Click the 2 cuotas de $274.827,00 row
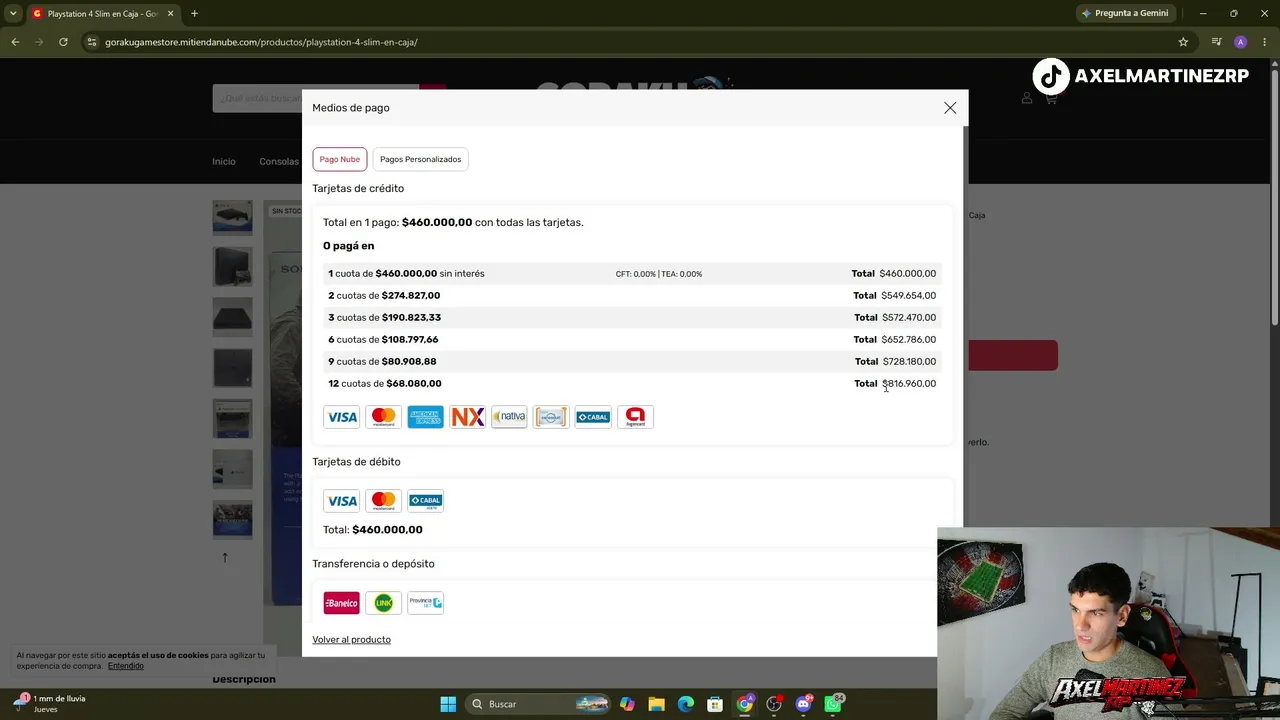 point(632,295)
